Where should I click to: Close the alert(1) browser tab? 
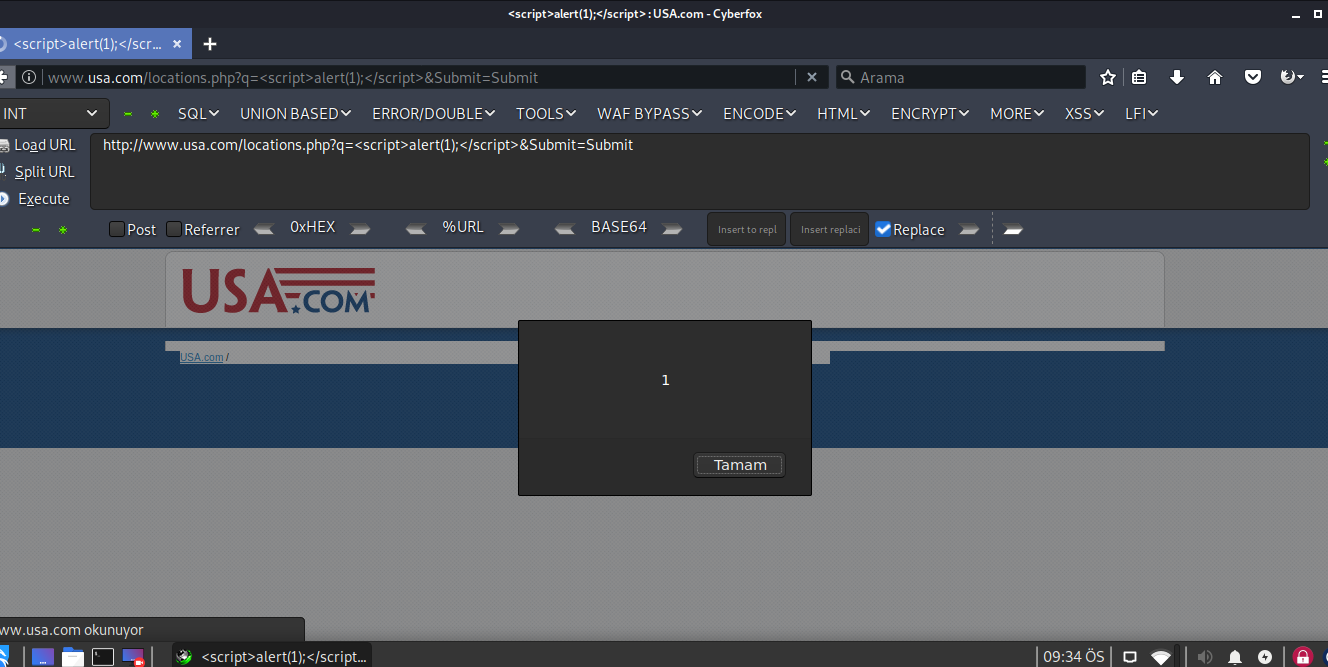tap(178, 44)
